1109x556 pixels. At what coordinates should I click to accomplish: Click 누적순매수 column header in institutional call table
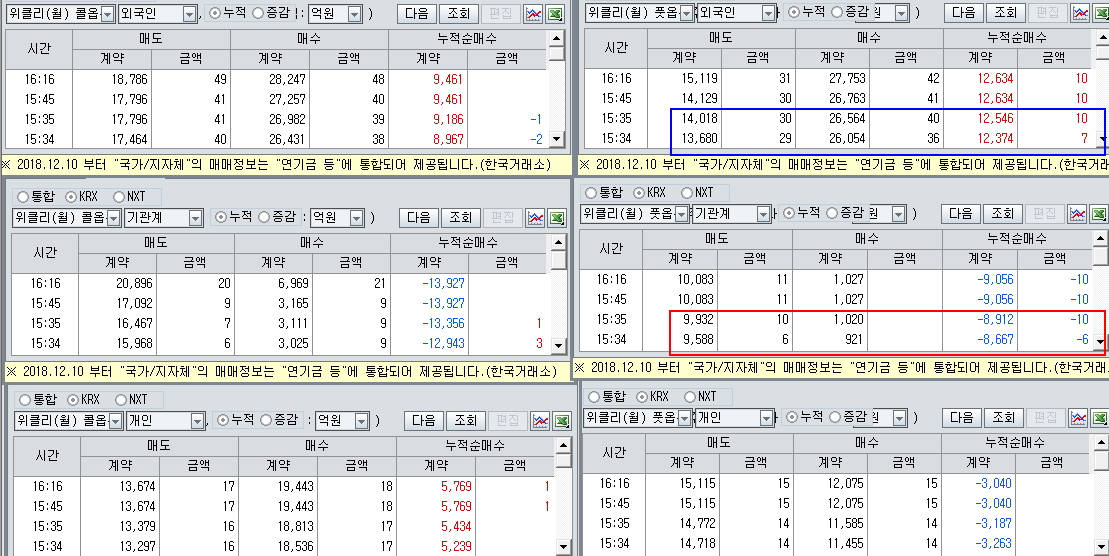pyautogui.click(x=468, y=243)
